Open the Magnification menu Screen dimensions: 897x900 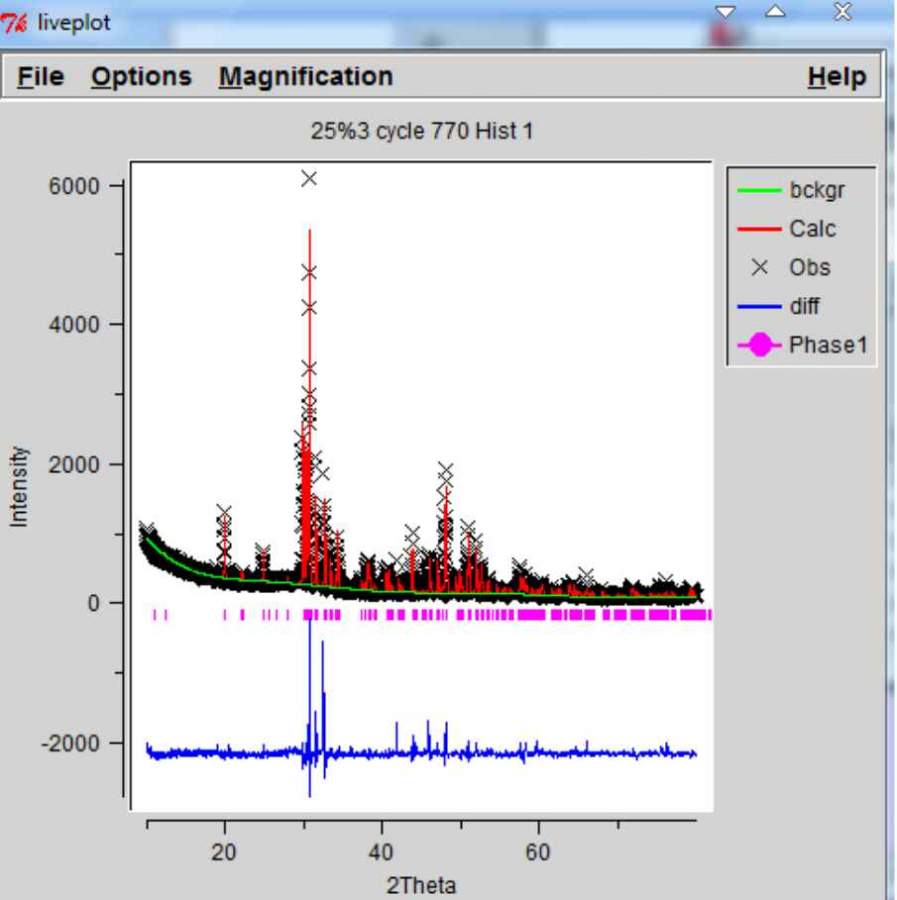[306, 77]
